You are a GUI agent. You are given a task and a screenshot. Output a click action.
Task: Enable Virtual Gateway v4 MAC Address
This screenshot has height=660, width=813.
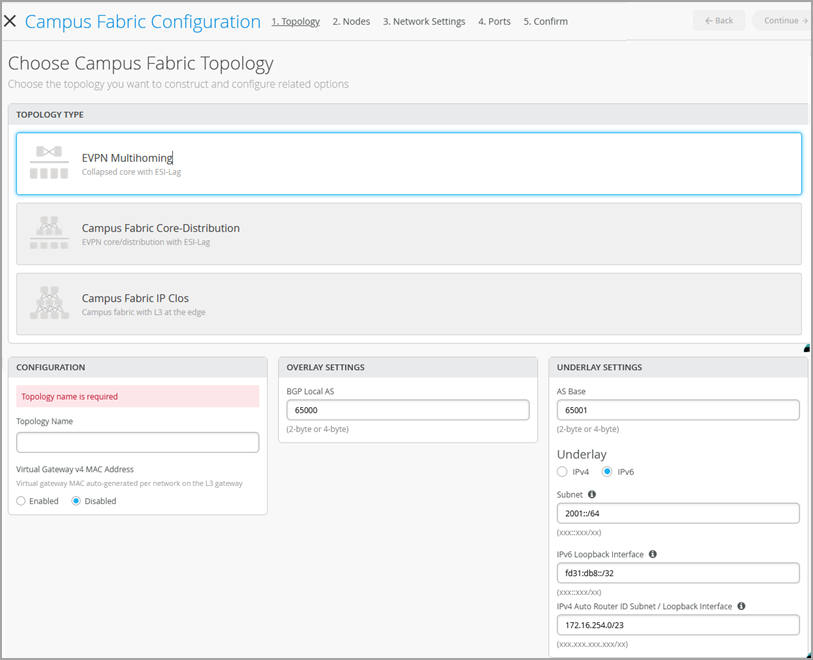click(22, 501)
